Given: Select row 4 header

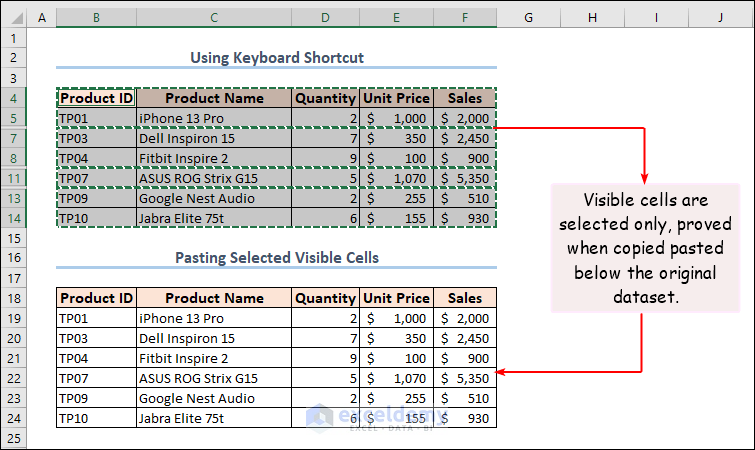Looking at the screenshot, I should (13, 98).
